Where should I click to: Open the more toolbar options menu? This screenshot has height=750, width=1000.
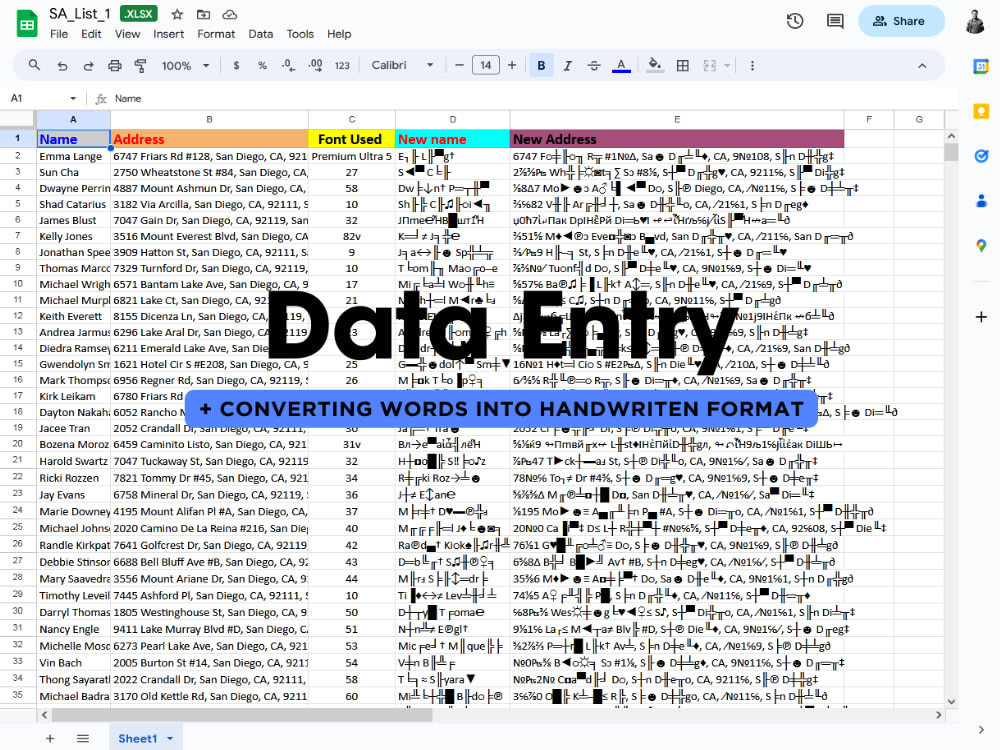pyautogui.click(x=753, y=66)
